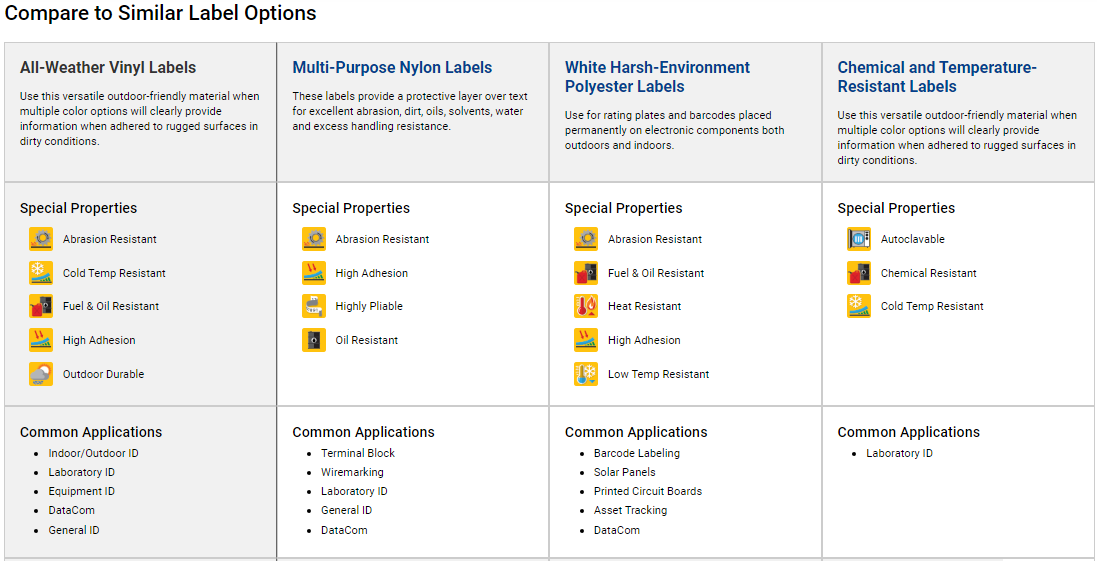Click the Chemical Resistant icon
This screenshot has height=561, width=1097.
(x=858, y=273)
